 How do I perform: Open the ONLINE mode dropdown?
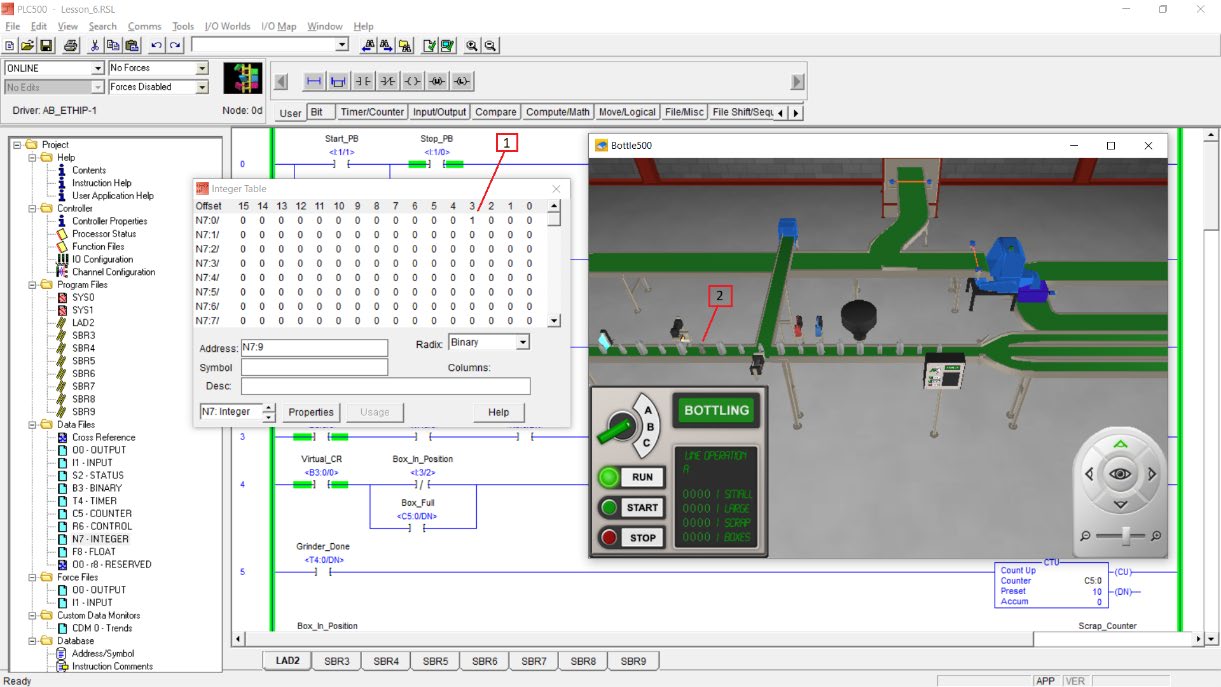pos(98,68)
